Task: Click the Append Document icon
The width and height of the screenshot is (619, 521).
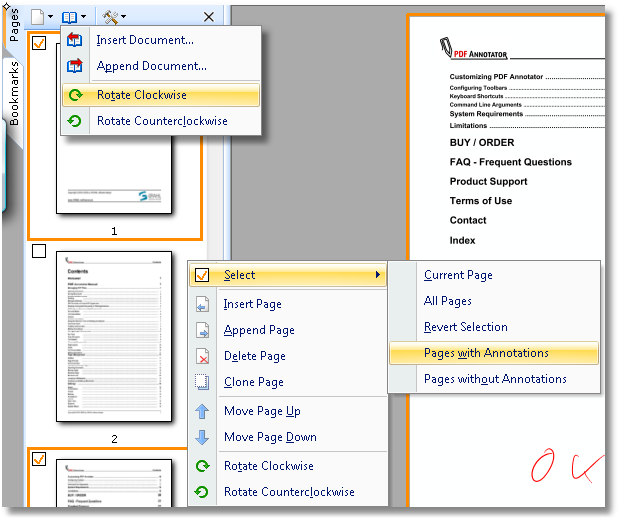Action: [x=75, y=67]
